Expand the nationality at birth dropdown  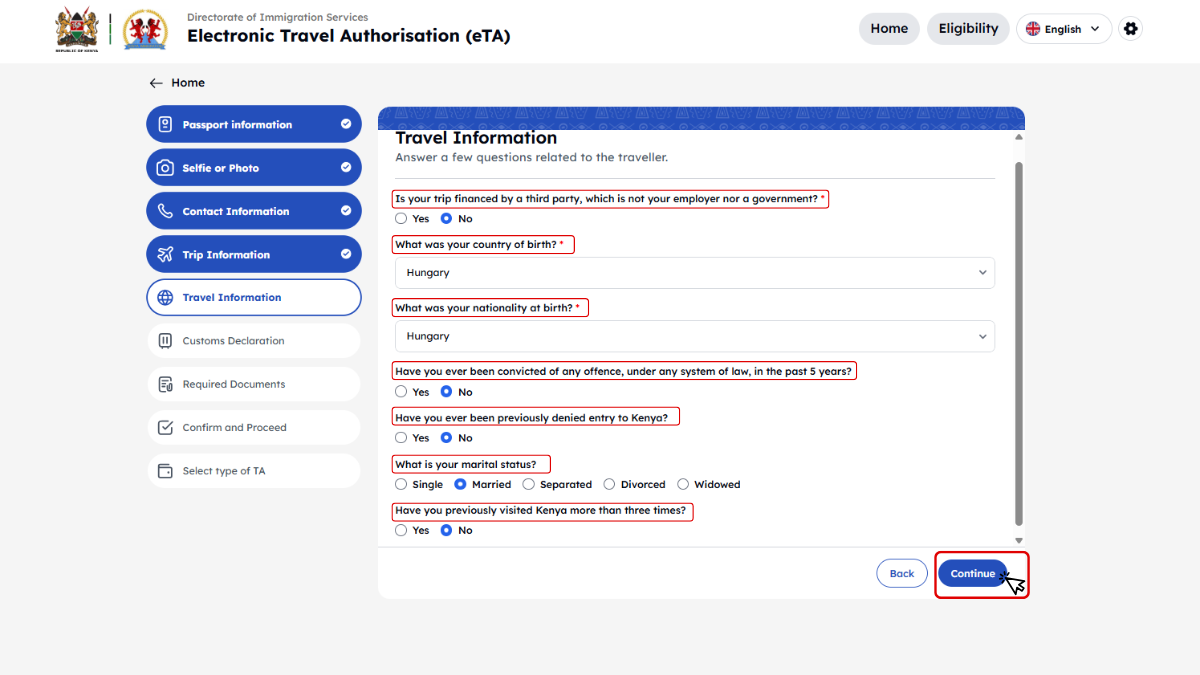coord(694,337)
